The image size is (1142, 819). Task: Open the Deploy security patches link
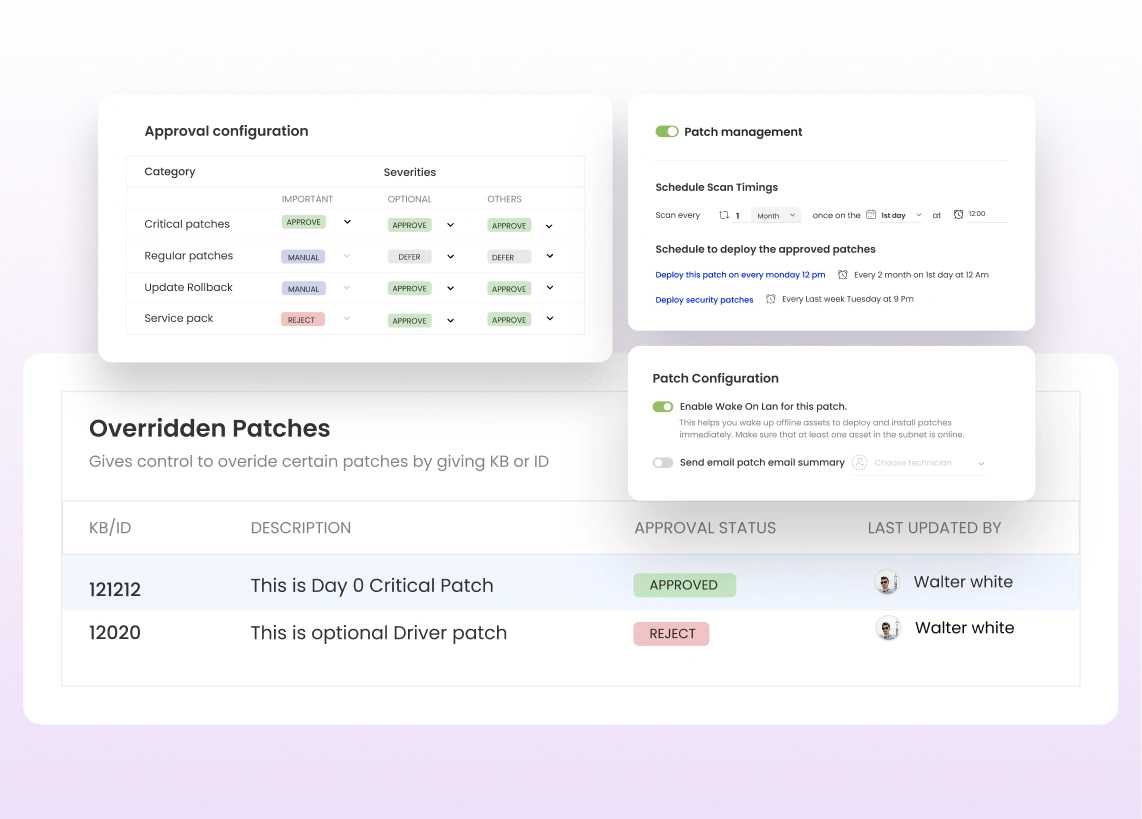pos(704,300)
